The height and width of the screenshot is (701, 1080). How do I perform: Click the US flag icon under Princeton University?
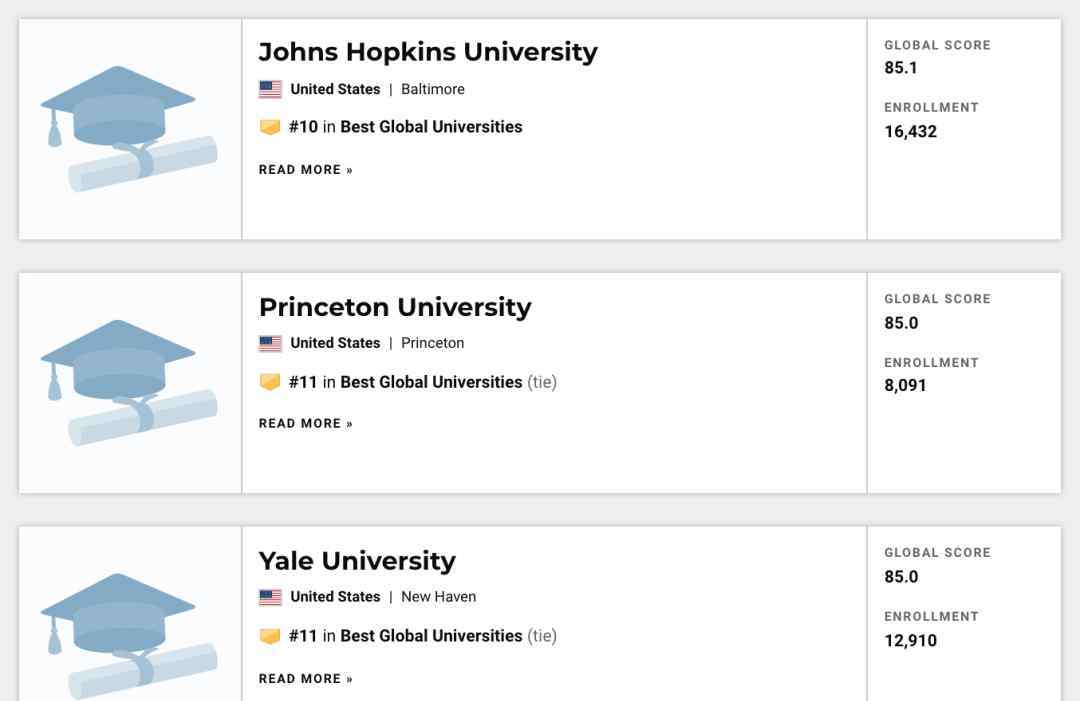click(x=270, y=343)
